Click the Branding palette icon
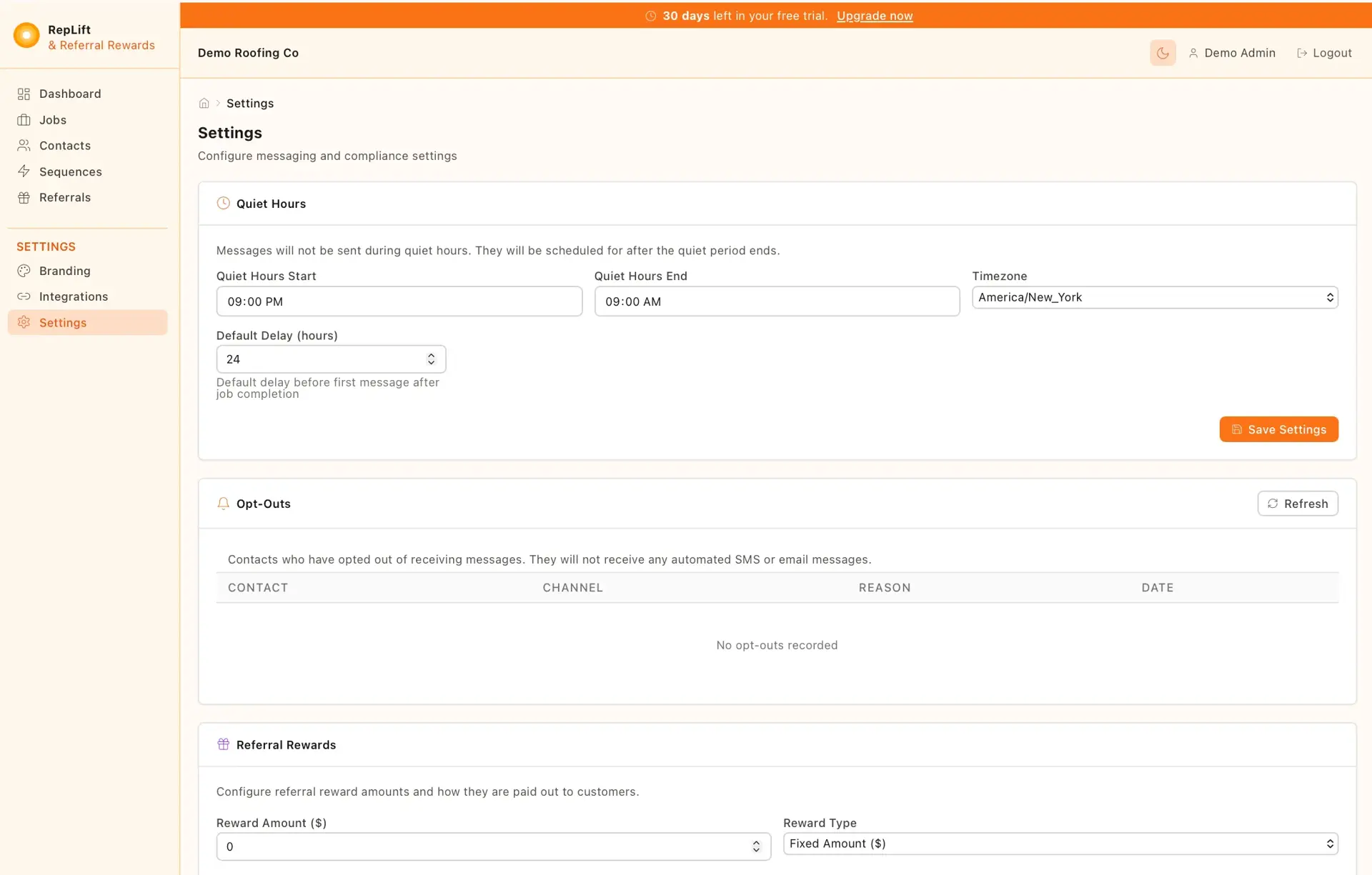The image size is (1372, 875). 24,271
